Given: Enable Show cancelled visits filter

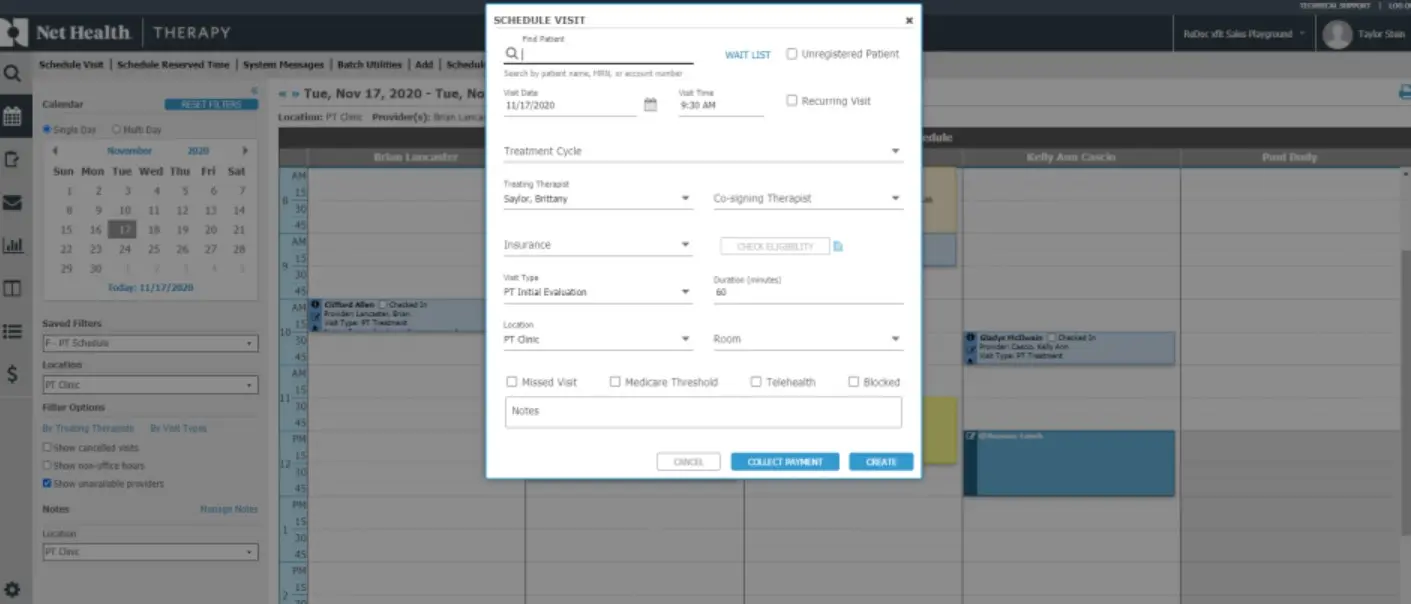Looking at the screenshot, I should [x=45, y=447].
